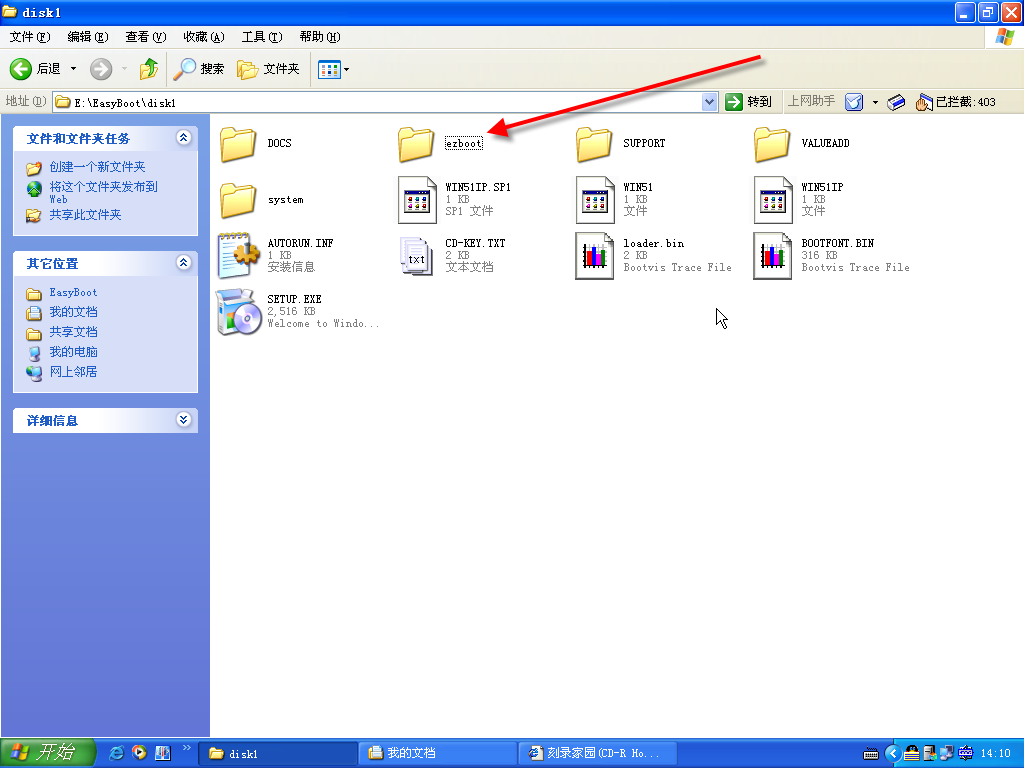Collapse the 文件和文件夹任务 panel
Screen dimensions: 1024x768
tap(184, 137)
